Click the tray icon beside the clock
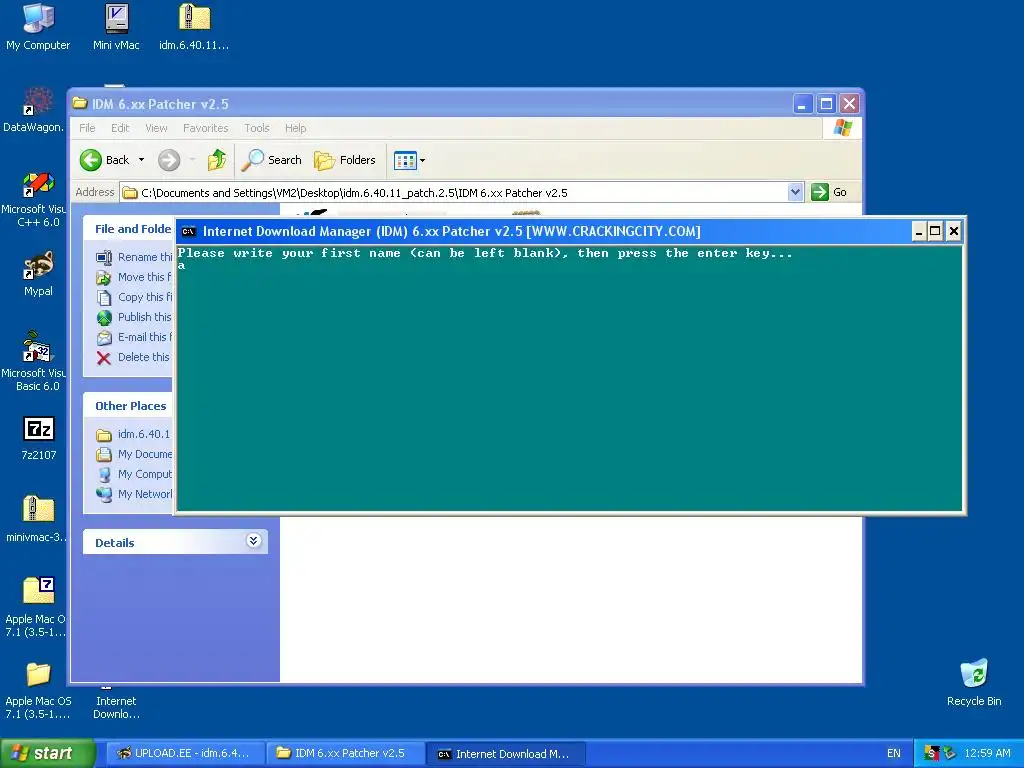Screen dimensions: 1024x768 (950, 753)
